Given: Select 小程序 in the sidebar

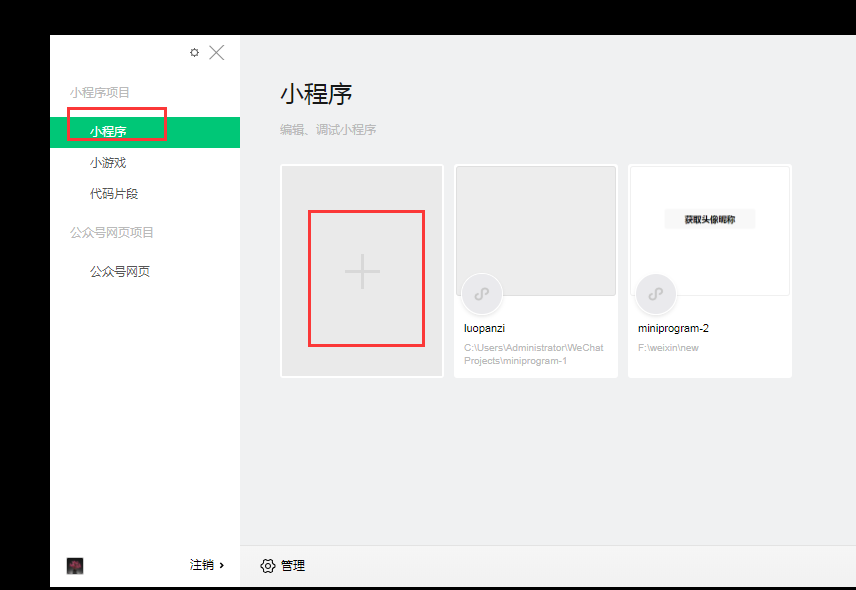Looking at the screenshot, I should click(145, 132).
